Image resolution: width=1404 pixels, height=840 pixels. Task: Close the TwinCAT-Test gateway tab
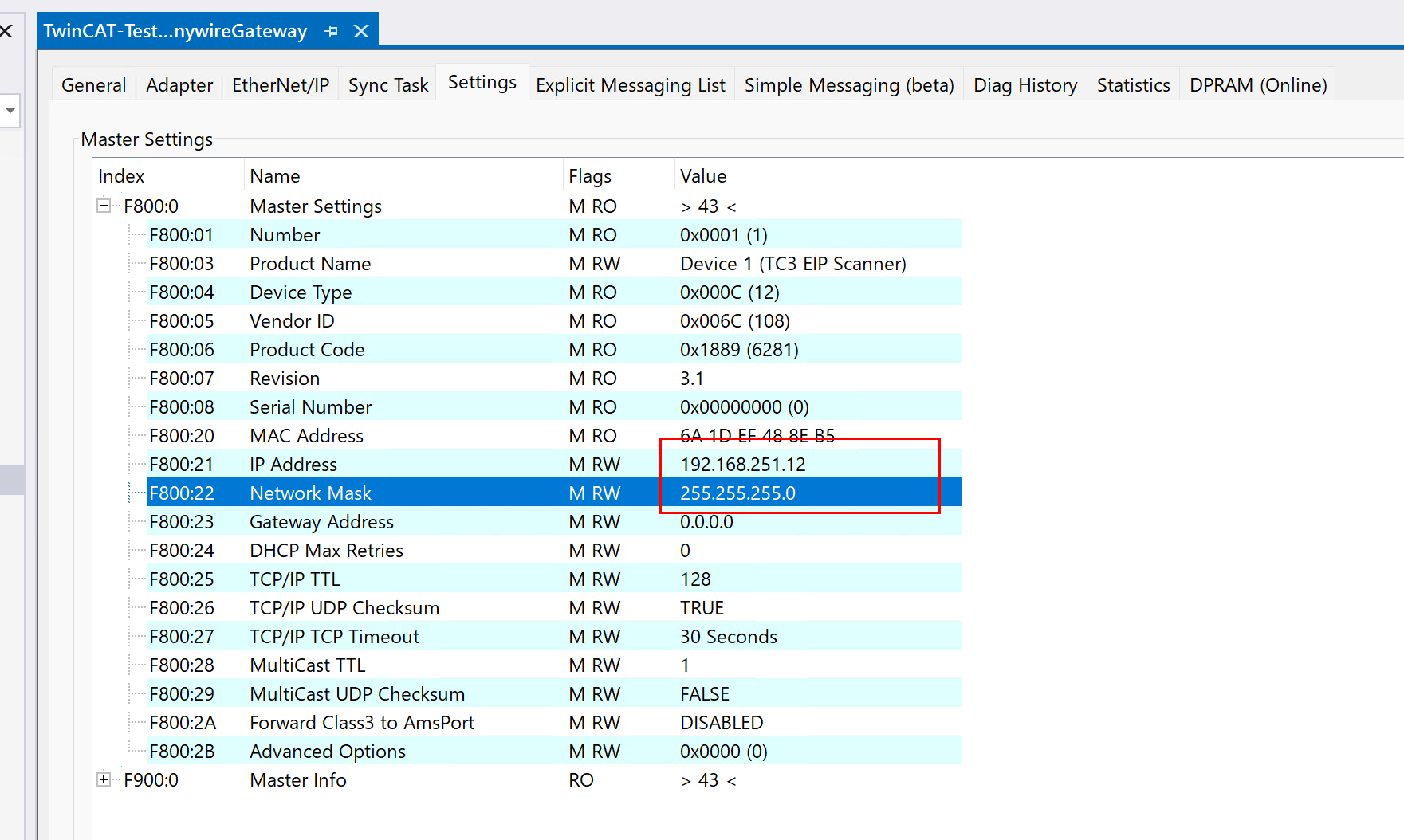361,31
